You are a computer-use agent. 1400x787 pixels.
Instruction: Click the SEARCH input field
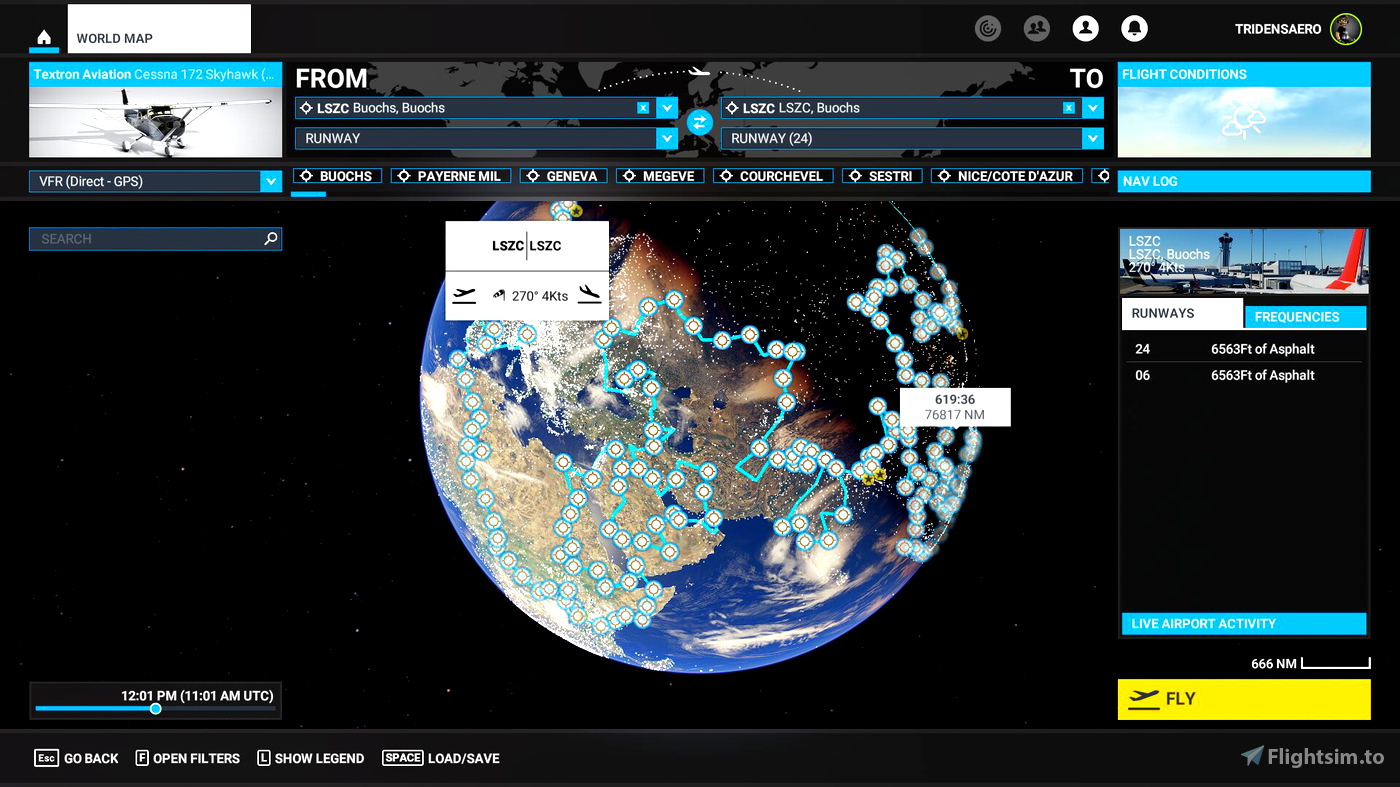coord(155,239)
